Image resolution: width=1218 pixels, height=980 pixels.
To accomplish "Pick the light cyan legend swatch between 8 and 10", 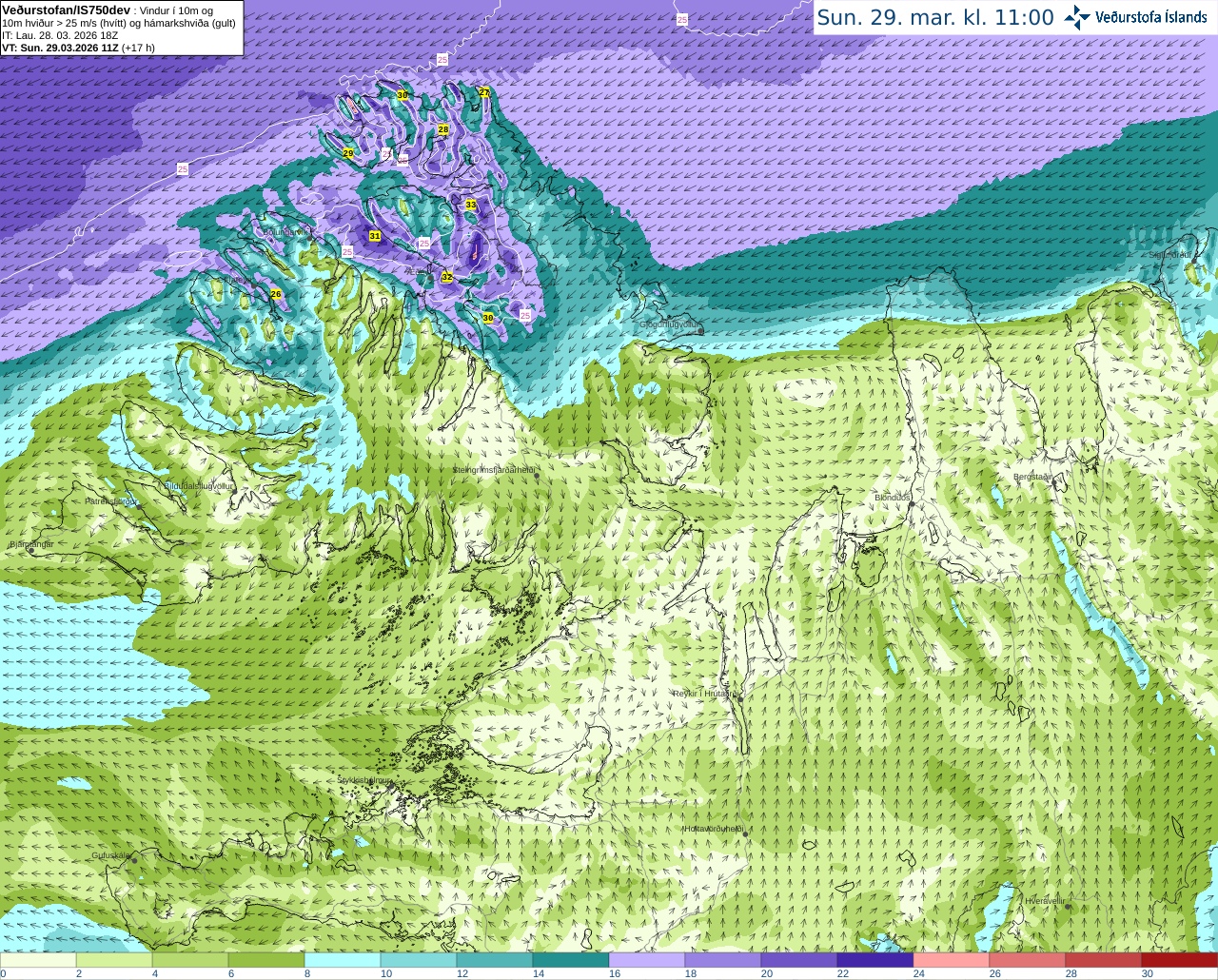I will (343, 960).
